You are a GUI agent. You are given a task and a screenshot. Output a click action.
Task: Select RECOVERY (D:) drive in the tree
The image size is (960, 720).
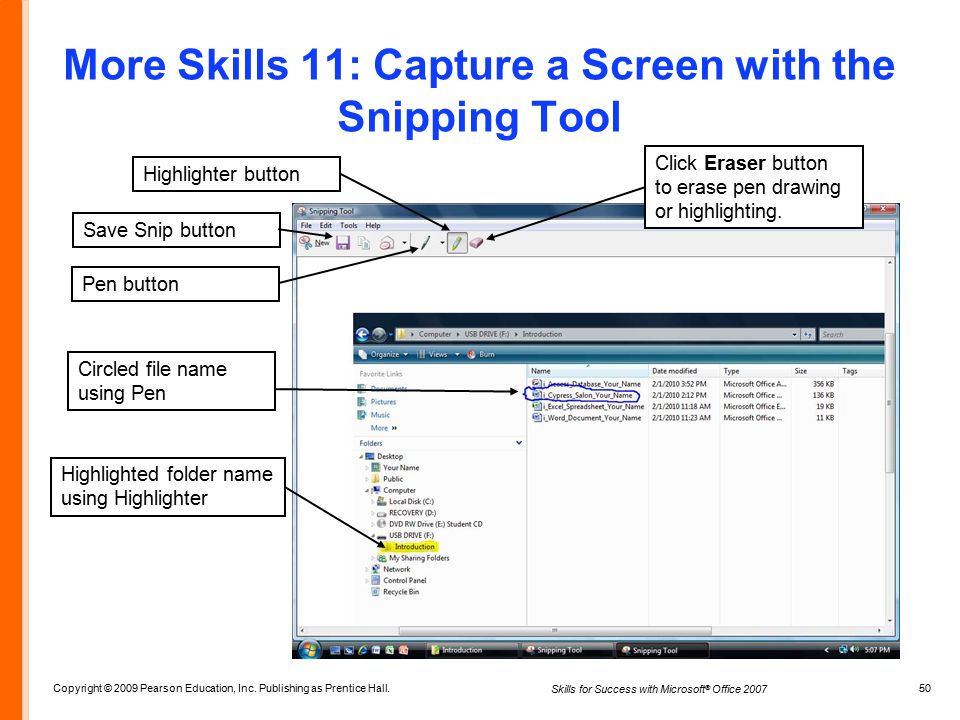[x=412, y=513]
